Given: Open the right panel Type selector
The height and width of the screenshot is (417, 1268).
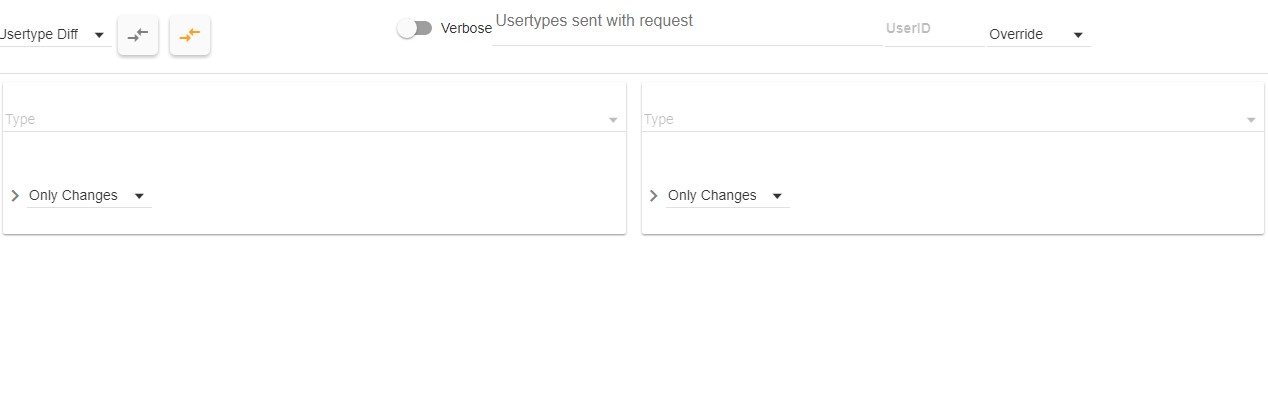Looking at the screenshot, I should pos(940,119).
